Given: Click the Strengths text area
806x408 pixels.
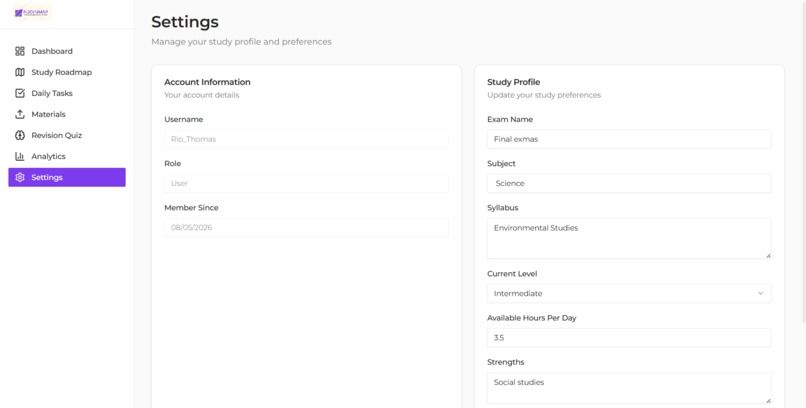Looking at the screenshot, I should coord(629,388).
